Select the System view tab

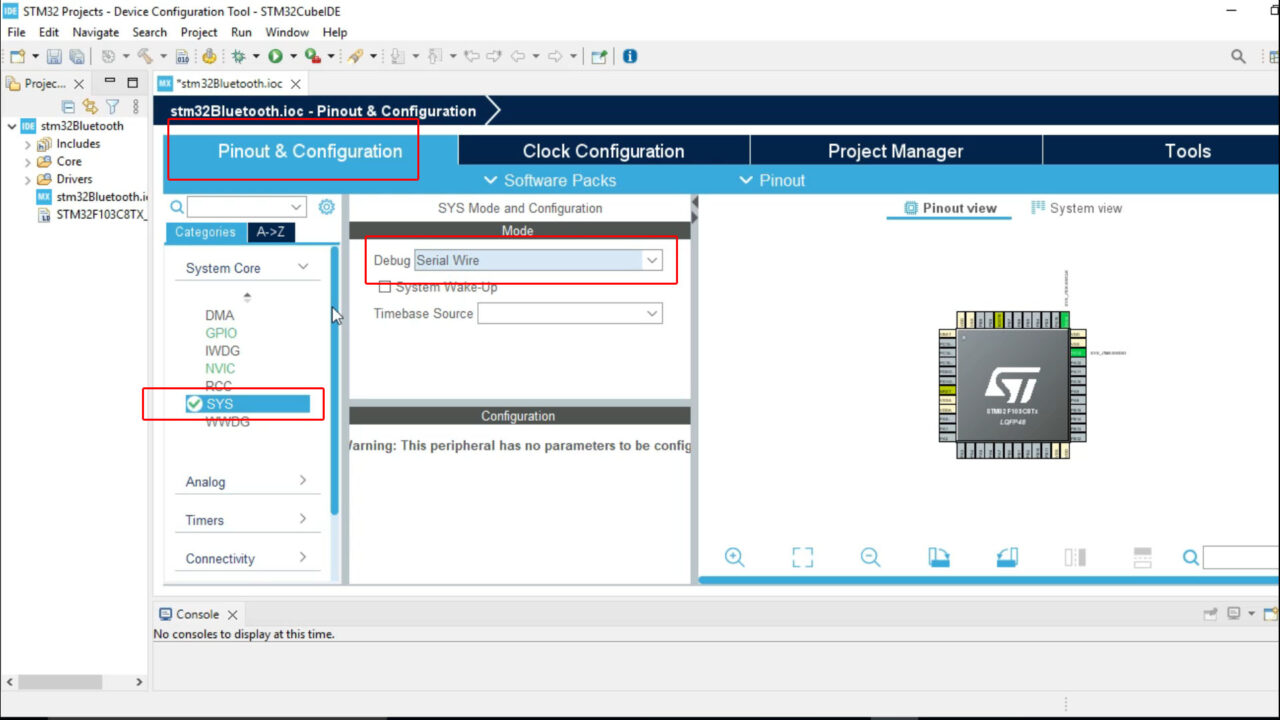click(x=1076, y=208)
